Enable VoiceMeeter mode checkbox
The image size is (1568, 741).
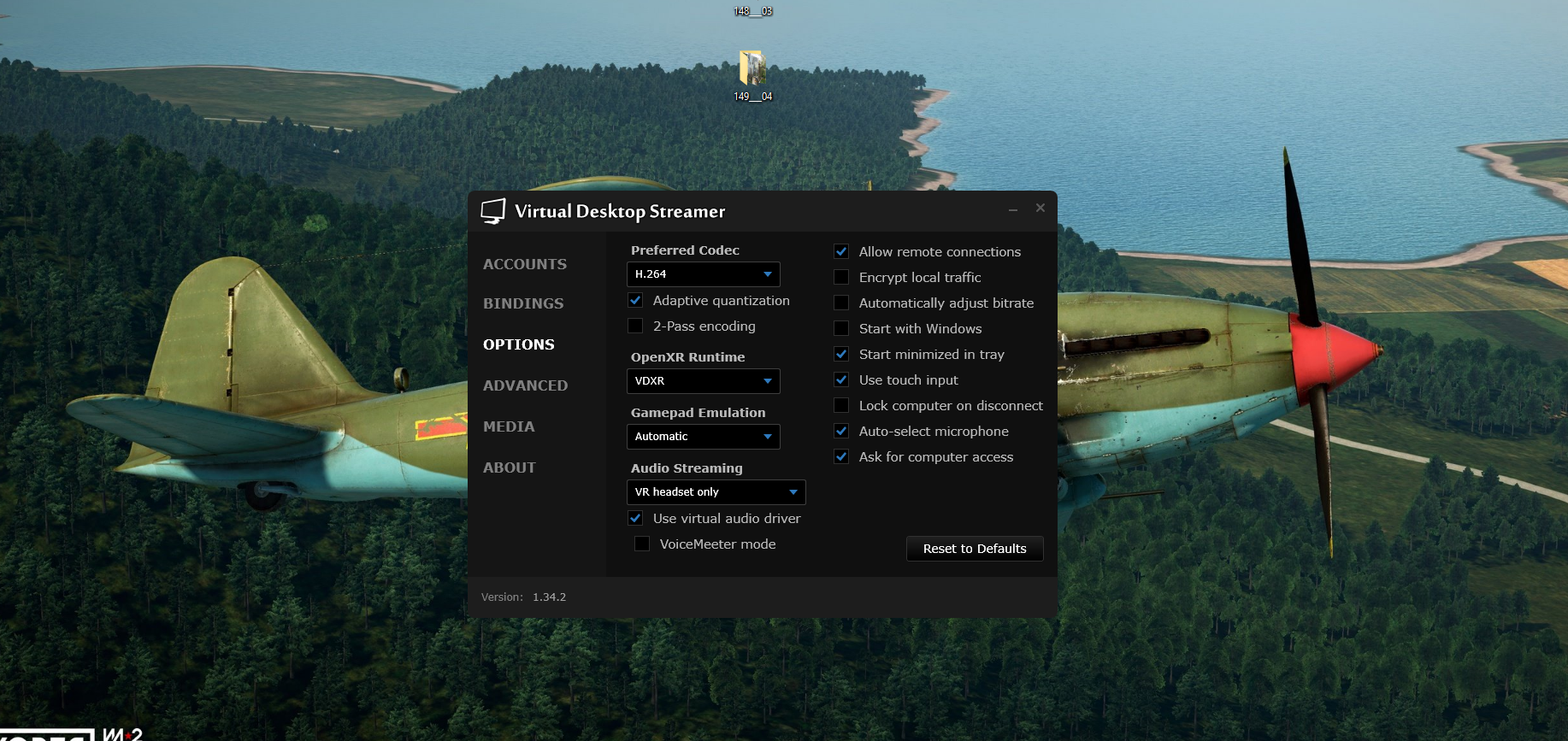coord(642,544)
